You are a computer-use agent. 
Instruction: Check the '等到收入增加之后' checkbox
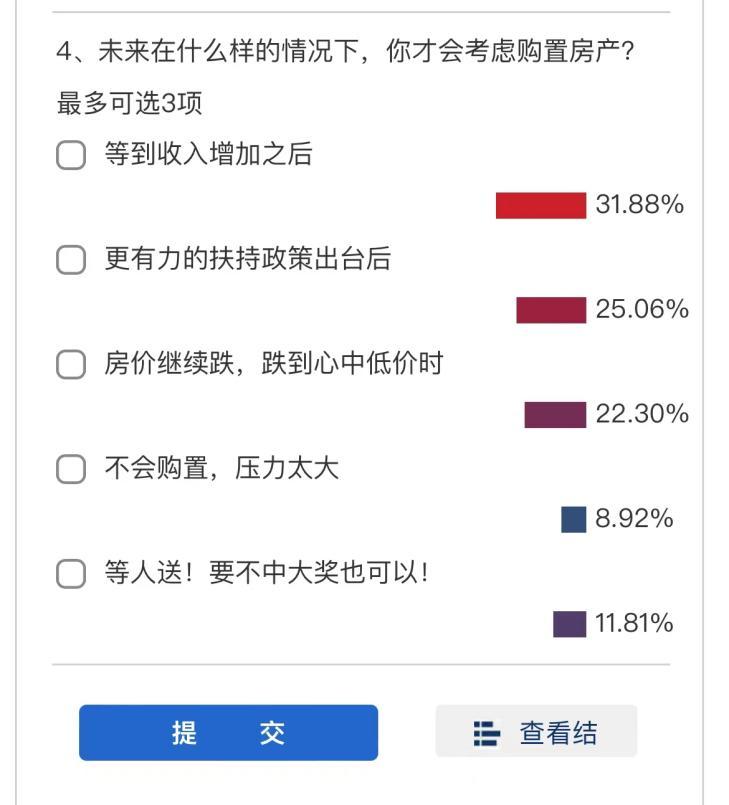click(x=71, y=155)
